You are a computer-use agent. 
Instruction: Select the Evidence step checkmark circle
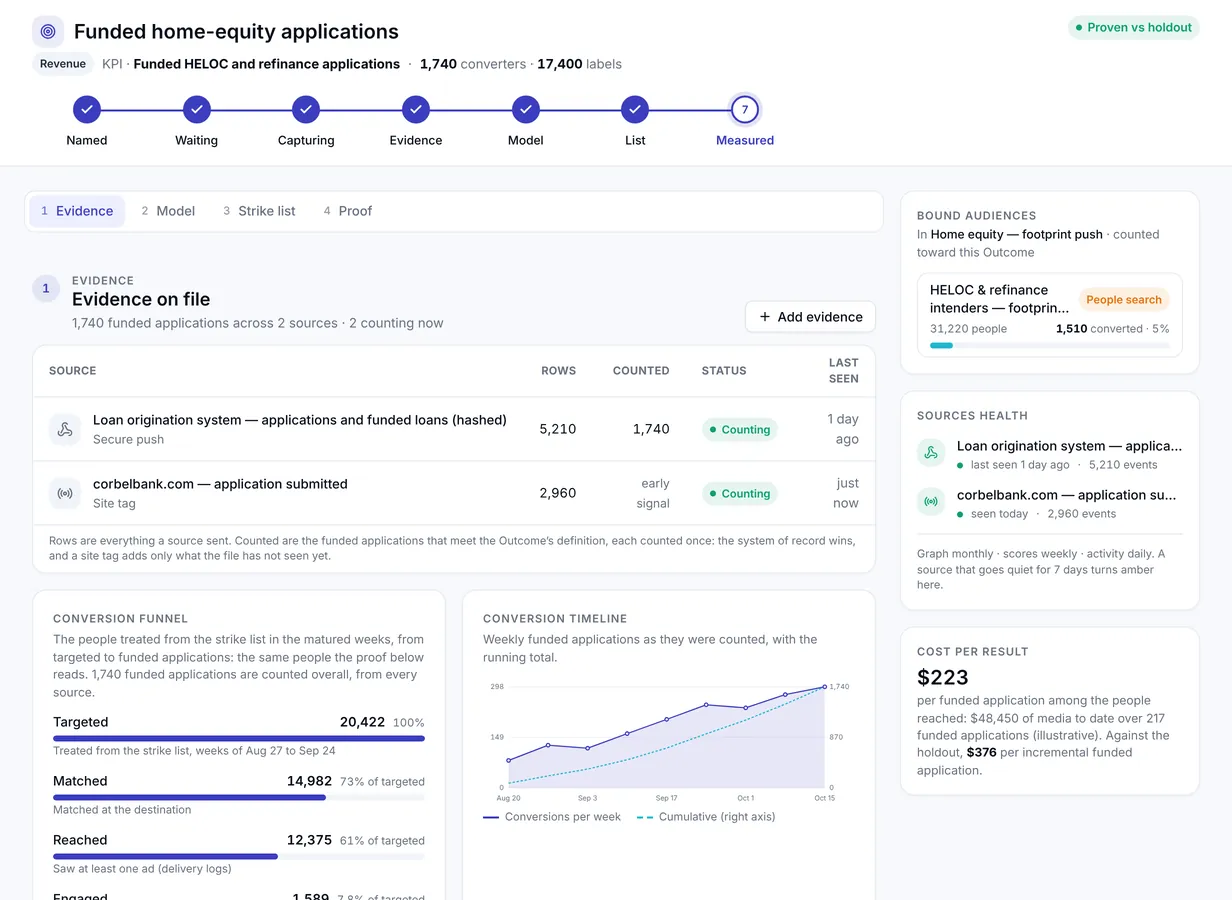coord(416,110)
